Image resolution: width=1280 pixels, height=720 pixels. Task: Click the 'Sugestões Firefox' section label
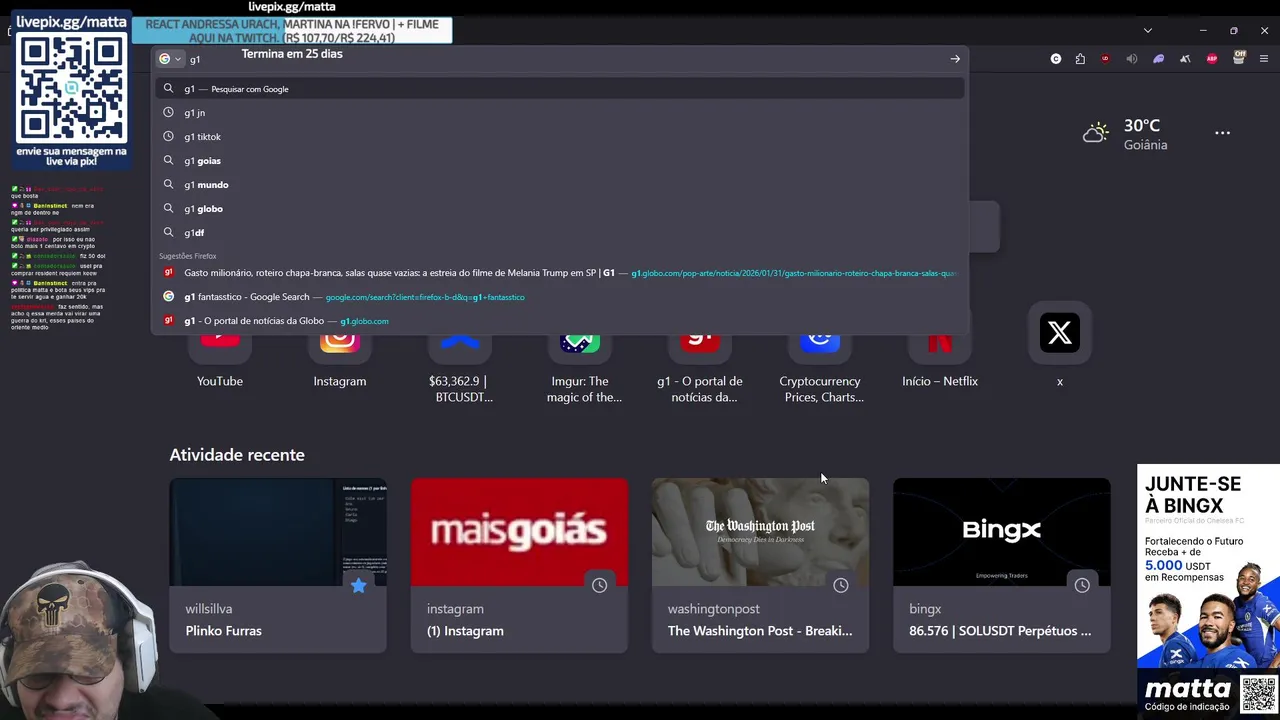(x=187, y=256)
